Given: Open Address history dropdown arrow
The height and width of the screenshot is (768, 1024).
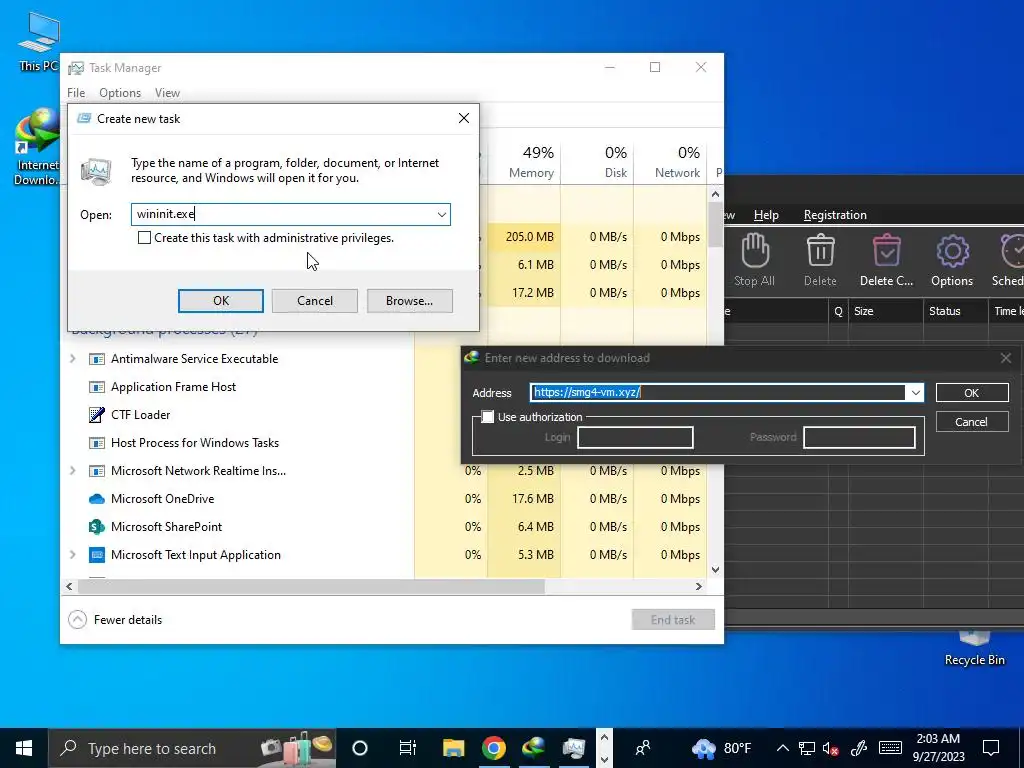Looking at the screenshot, I should (915, 392).
